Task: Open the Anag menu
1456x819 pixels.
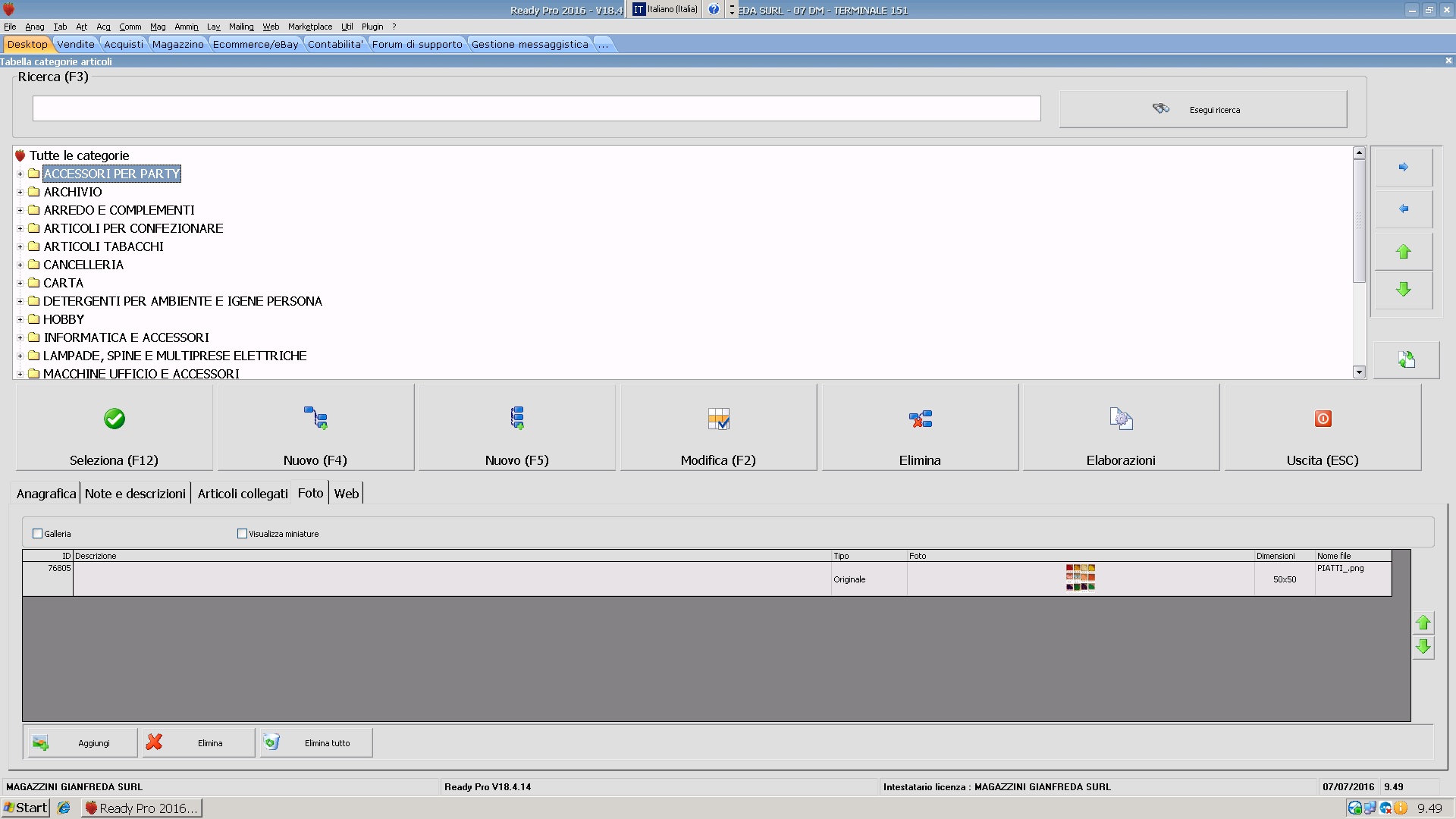Action: click(x=35, y=27)
